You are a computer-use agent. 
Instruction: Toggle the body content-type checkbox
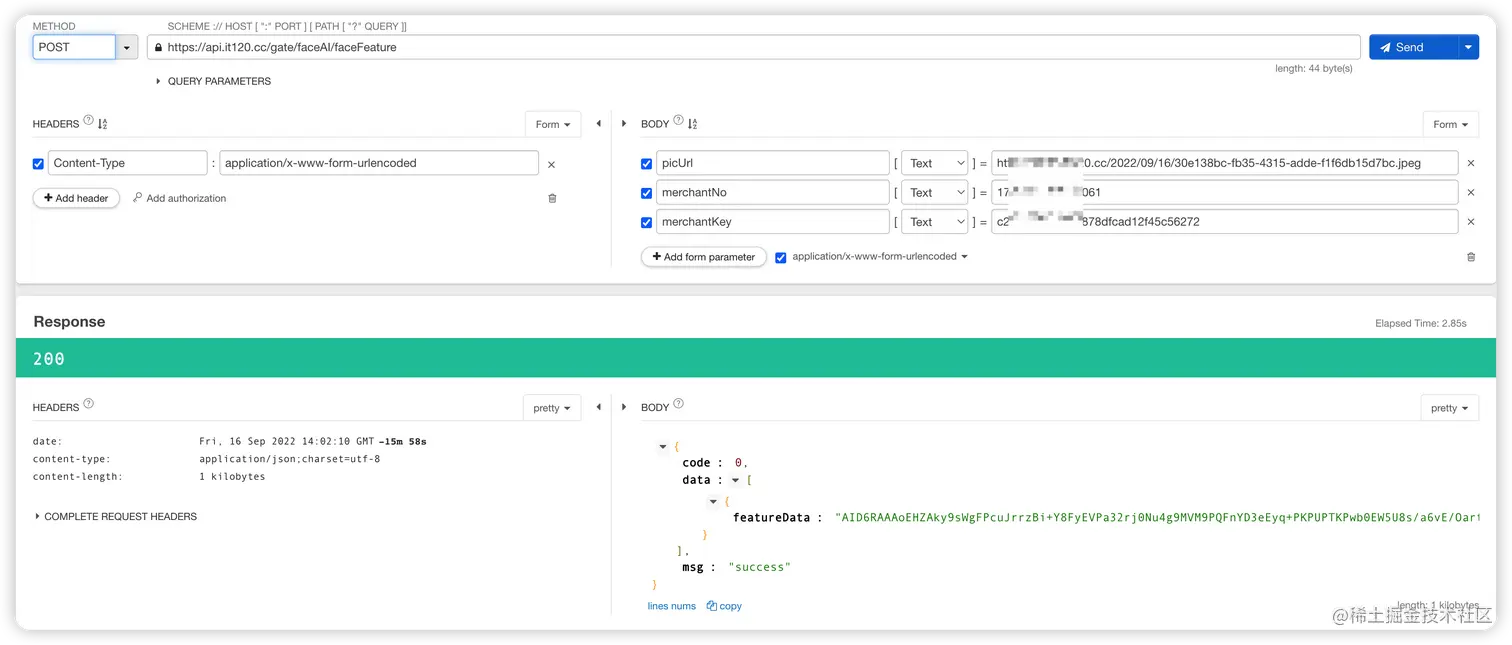[781, 257]
